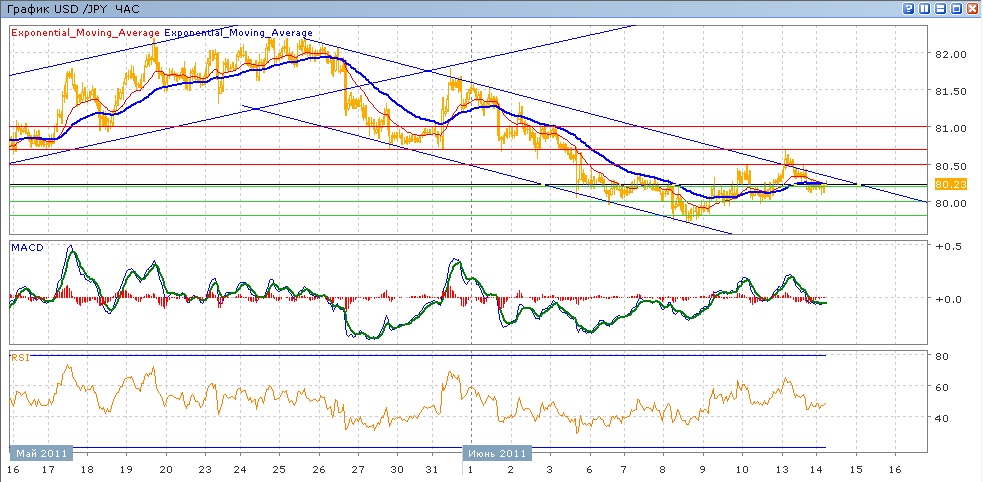Close the USD/JPY chart window
Screen dimensions: 983x482
pyautogui.click(x=973, y=8)
